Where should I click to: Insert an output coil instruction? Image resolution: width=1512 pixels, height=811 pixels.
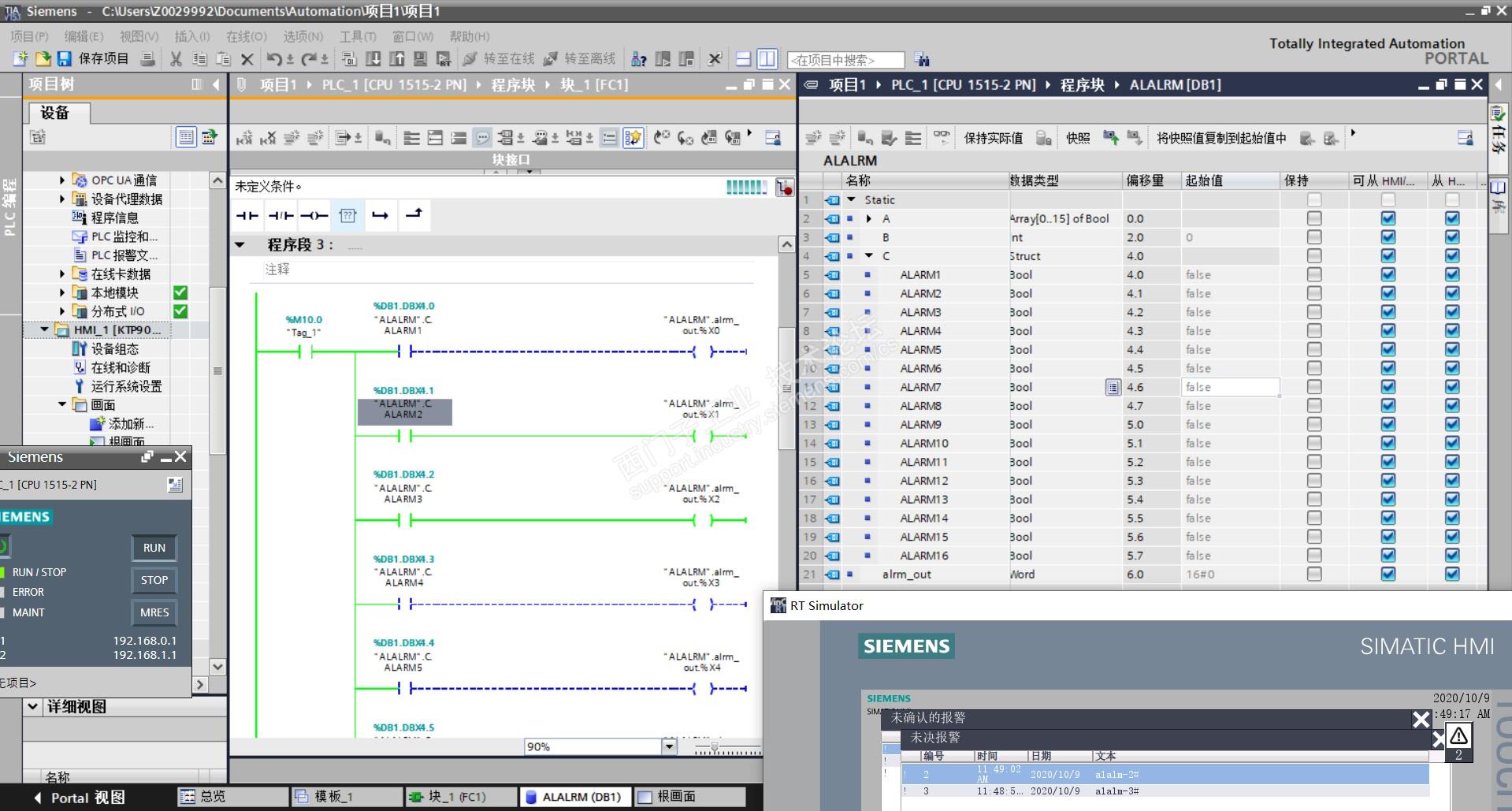[314, 215]
